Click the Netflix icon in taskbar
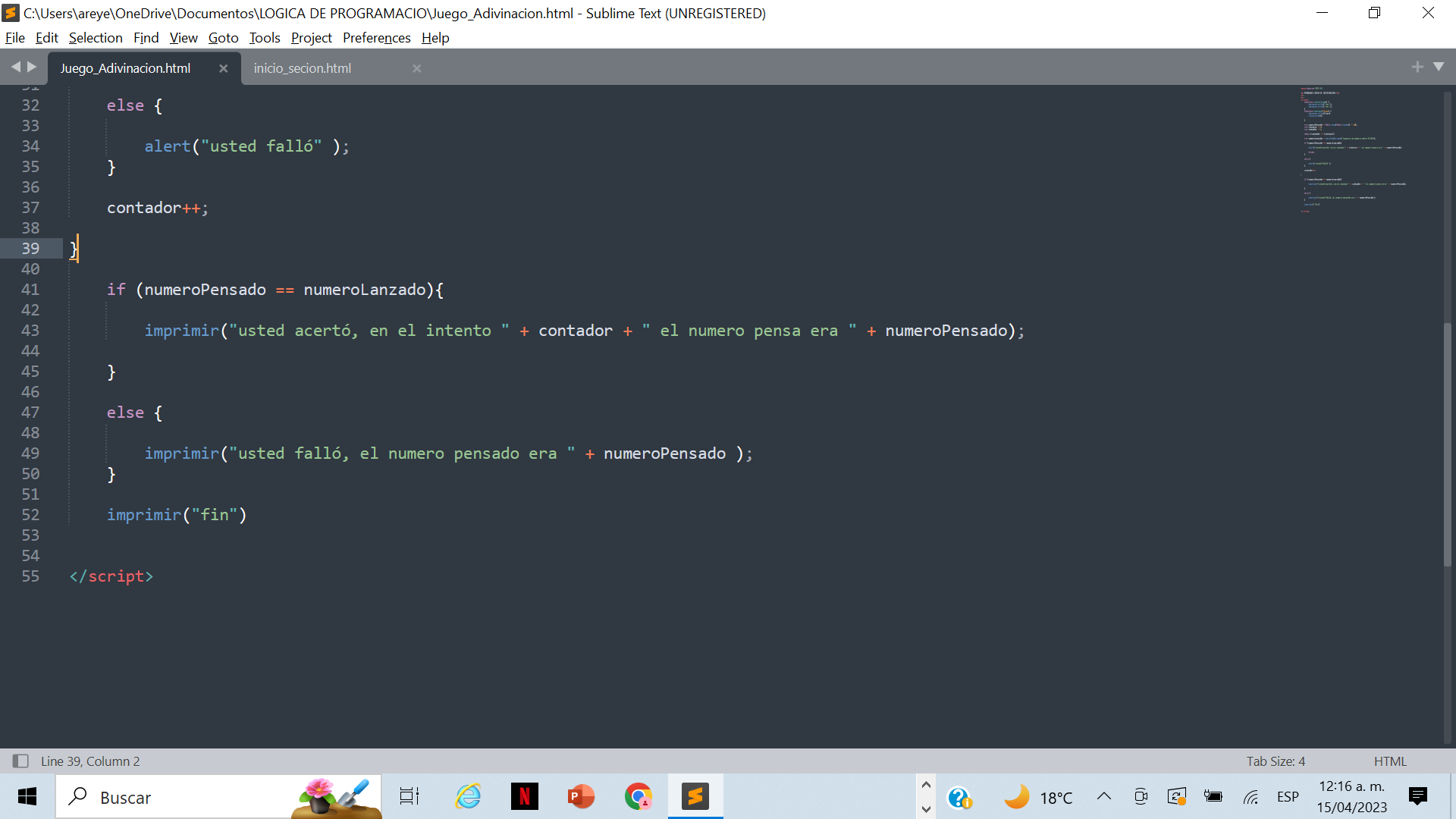 (x=524, y=797)
